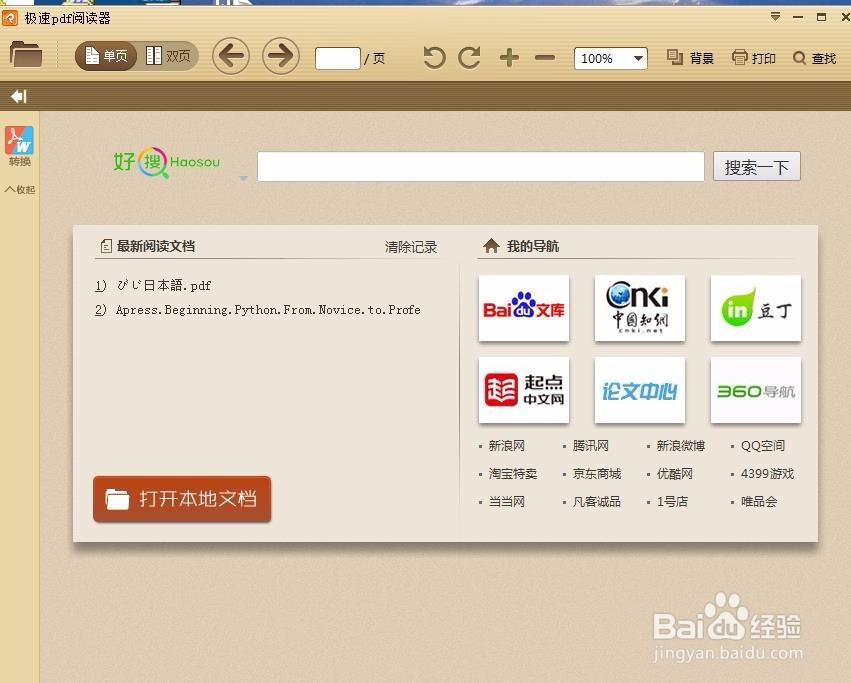
Task: Collapse the side panel via 收起
Action: (x=20, y=189)
